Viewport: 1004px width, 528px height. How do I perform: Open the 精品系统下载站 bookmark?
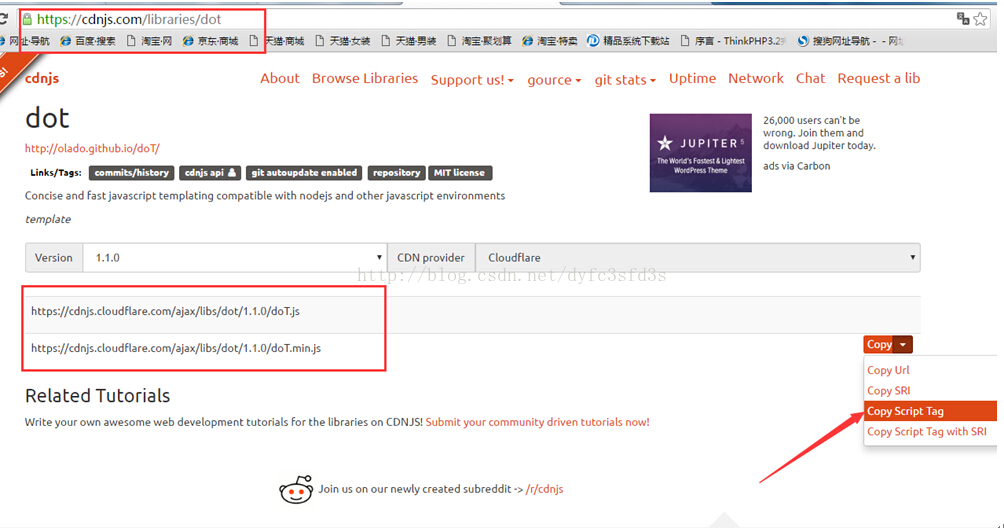(628, 41)
